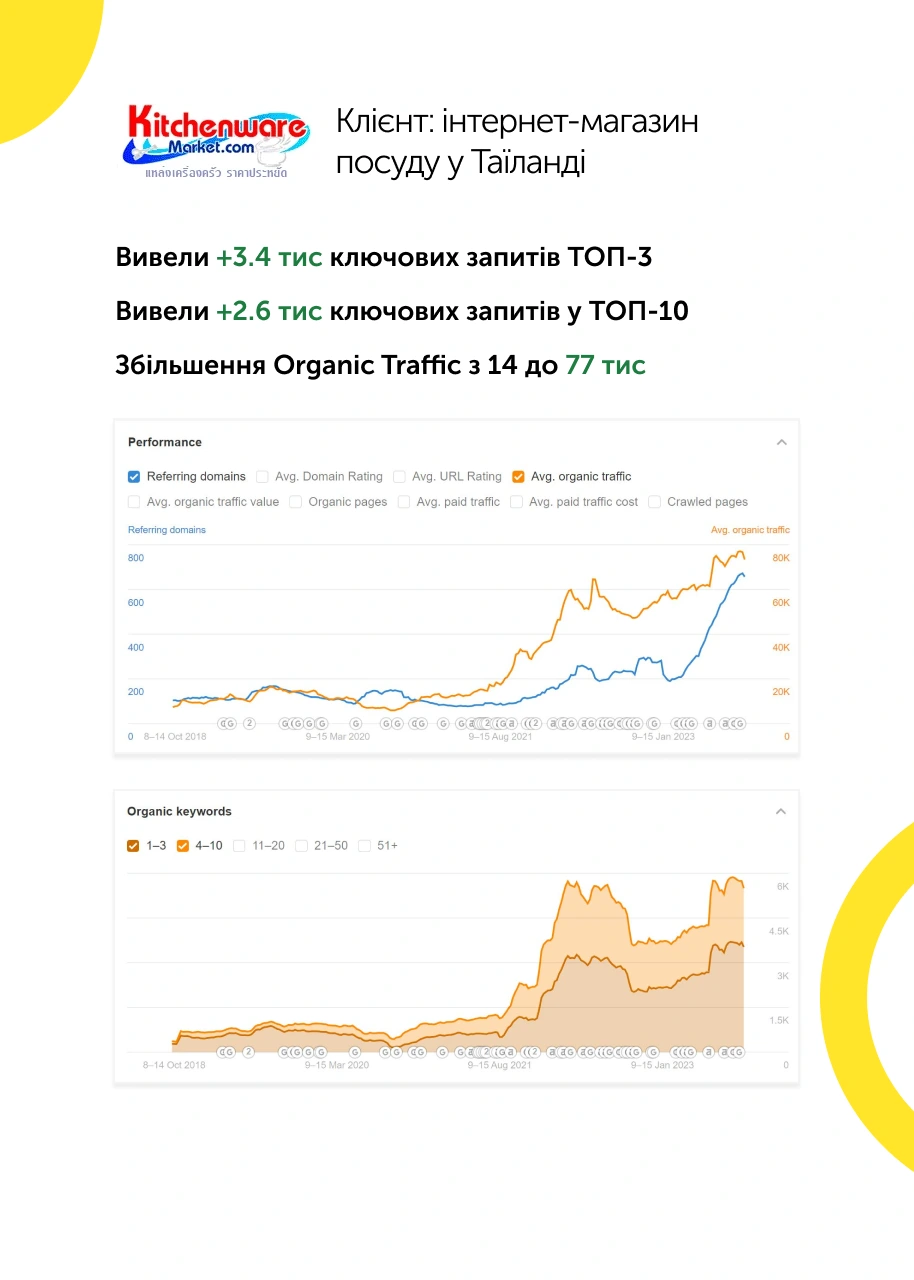Enable the Avg. Domain Rating checkbox
The image size is (914, 1280).
tap(262, 477)
